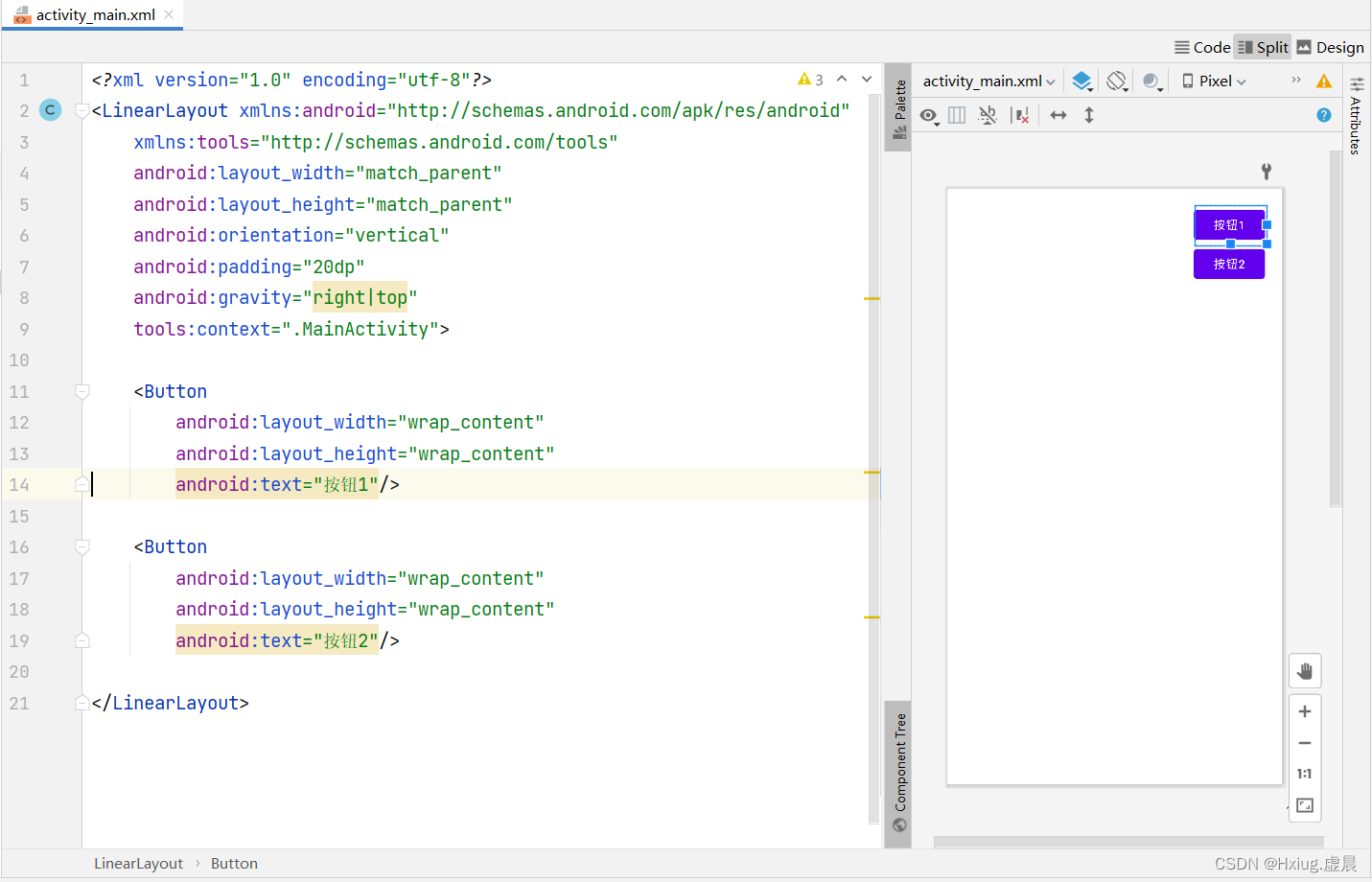Click the warning stripe mark near line 14
This screenshot has width=1372, height=882.
click(x=872, y=473)
